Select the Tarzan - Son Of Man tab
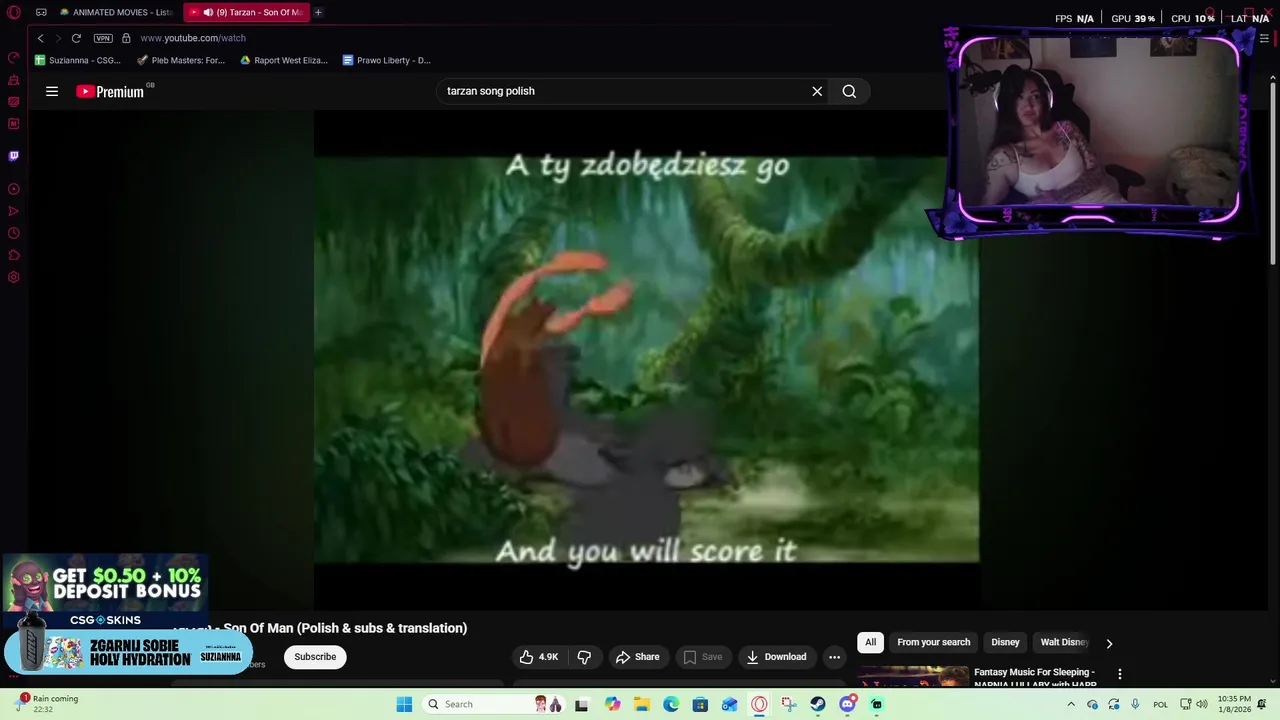Image resolution: width=1280 pixels, height=720 pixels. 246,13
